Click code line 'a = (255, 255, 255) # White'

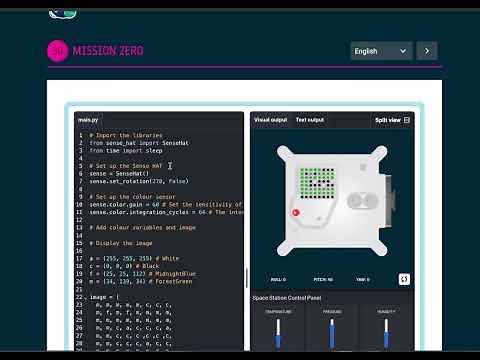[134, 258]
